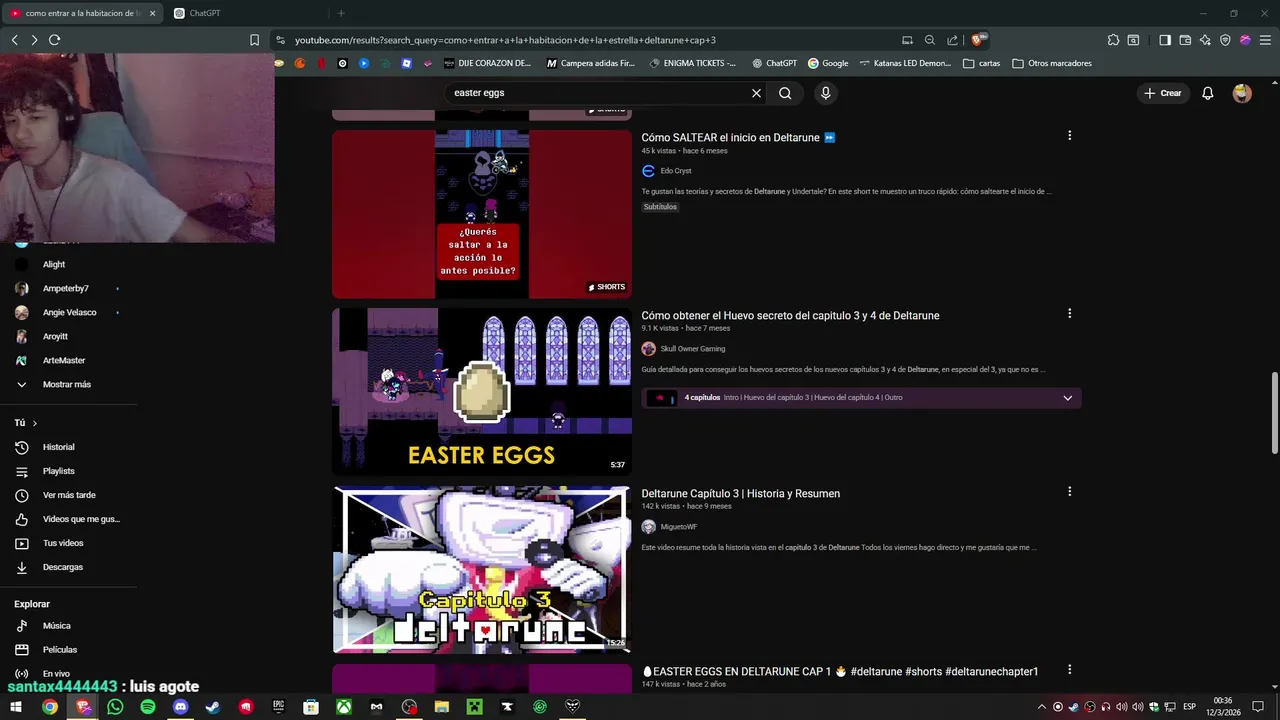Screen dimensions: 1280x720
Task: Open a new browser tab
Action: pyautogui.click(x=341, y=13)
